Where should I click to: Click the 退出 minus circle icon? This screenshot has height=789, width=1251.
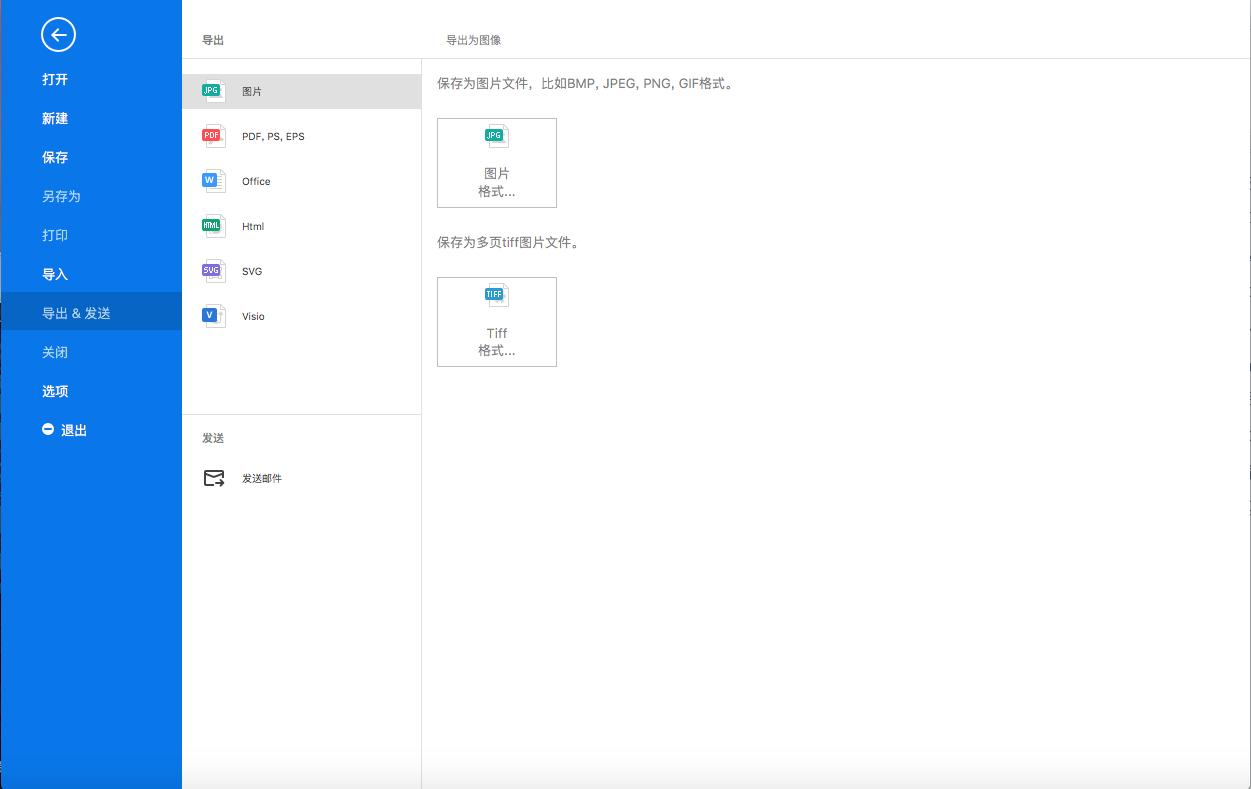(x=48, y=429)
